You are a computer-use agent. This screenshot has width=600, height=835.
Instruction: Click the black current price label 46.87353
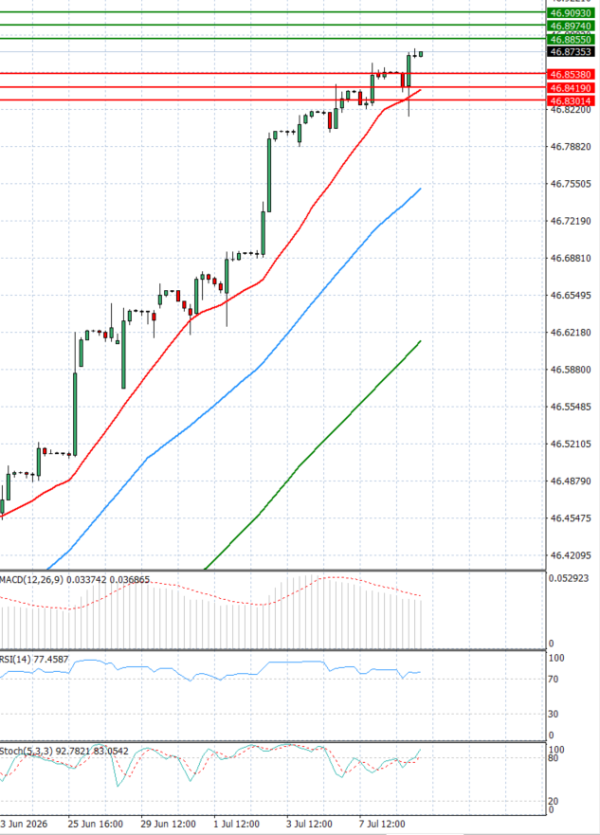click(x=571, y=52)
